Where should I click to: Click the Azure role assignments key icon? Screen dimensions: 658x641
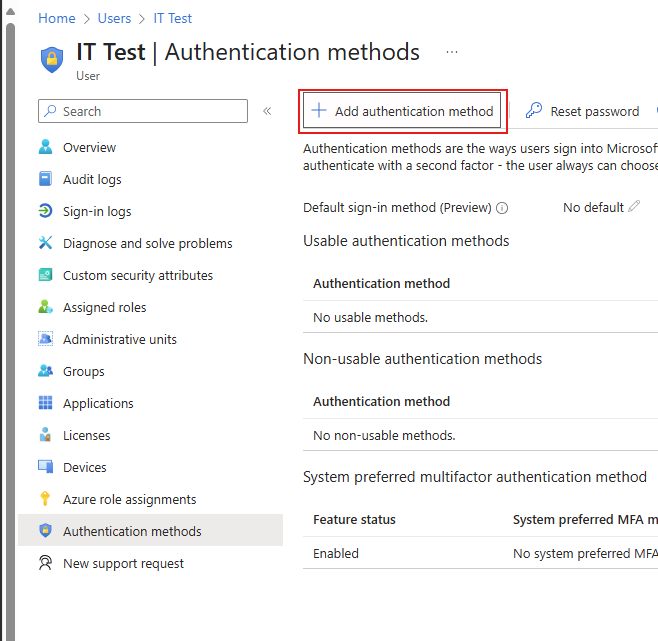[45, 500]
